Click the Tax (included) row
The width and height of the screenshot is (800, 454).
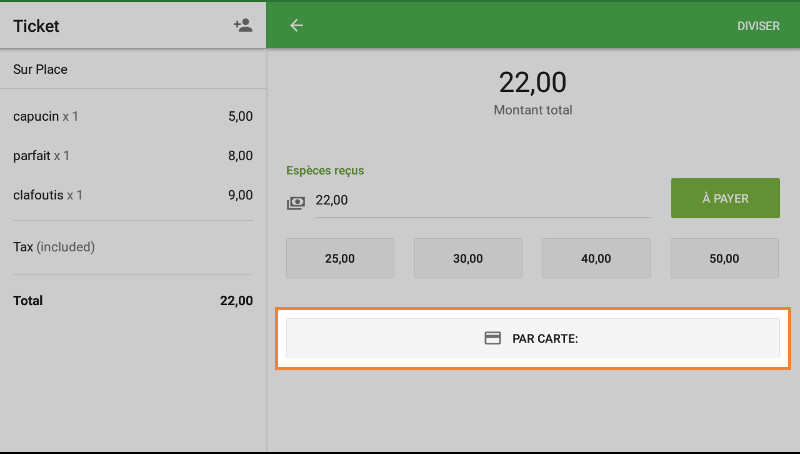[x=132, y=247]
